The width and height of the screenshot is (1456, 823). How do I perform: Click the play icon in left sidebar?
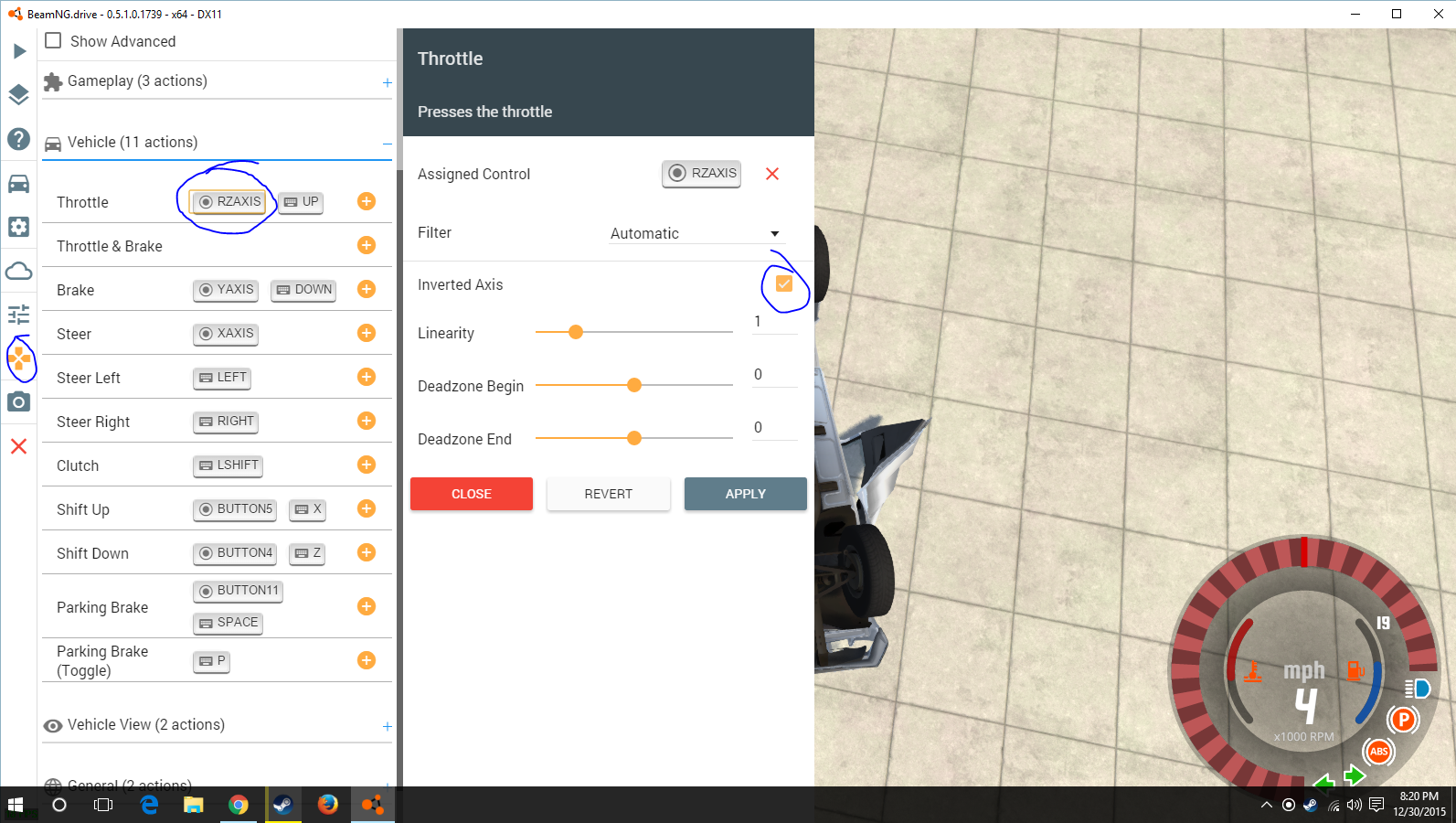click(19, 51)
